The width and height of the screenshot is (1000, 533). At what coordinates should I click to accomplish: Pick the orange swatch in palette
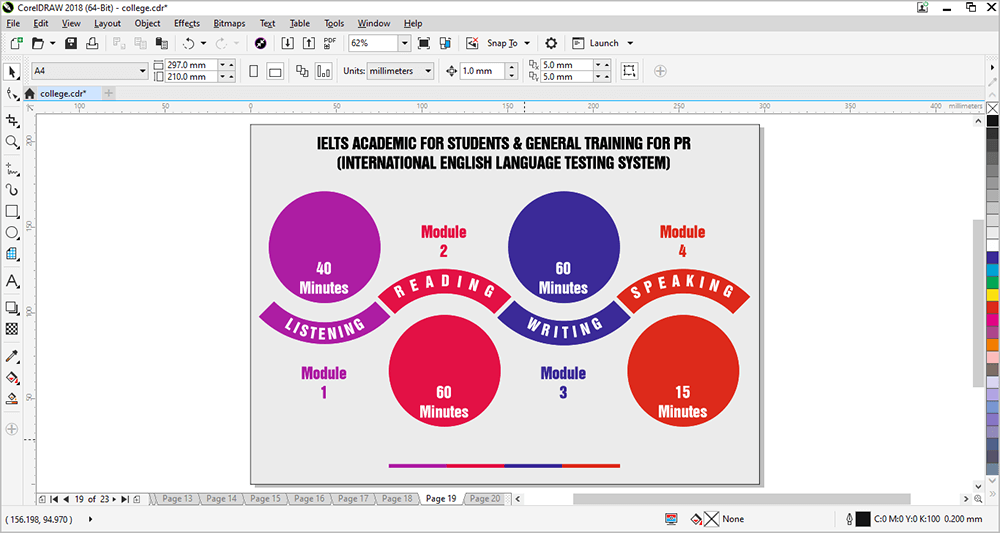[x=992, y=344]
